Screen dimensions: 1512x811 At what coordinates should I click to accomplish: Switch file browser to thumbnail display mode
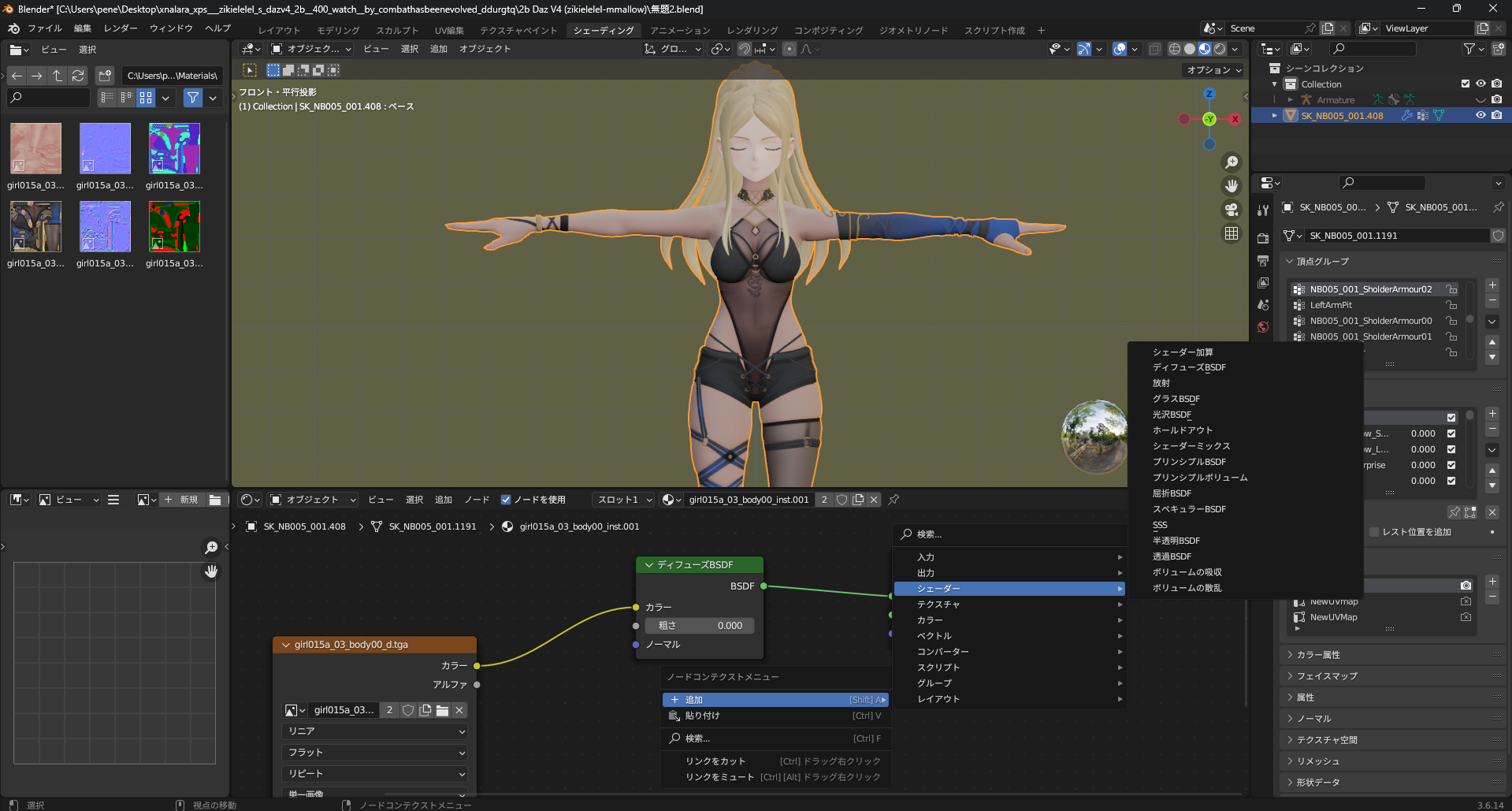click(146, 98)
